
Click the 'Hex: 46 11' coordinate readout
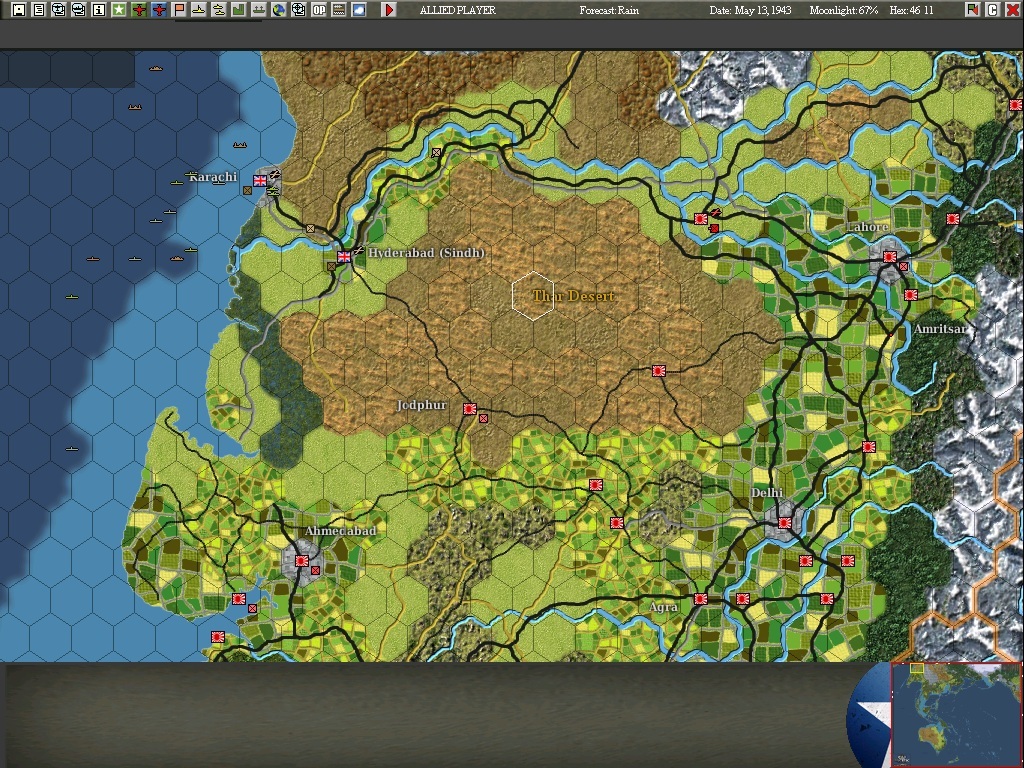tap(912, 10)
